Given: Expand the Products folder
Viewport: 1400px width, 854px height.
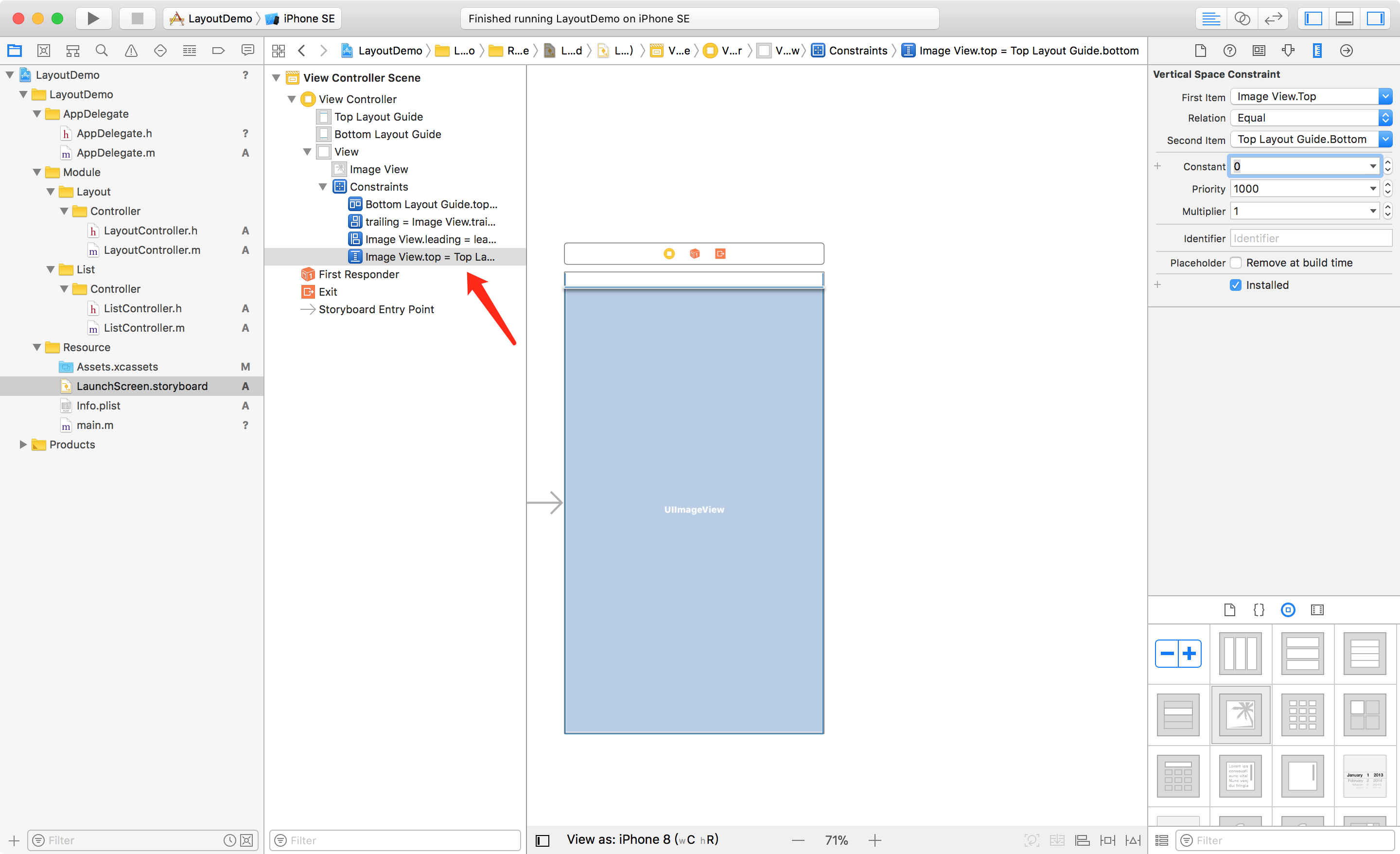Looking at the screenshot, I should [23, 445].
